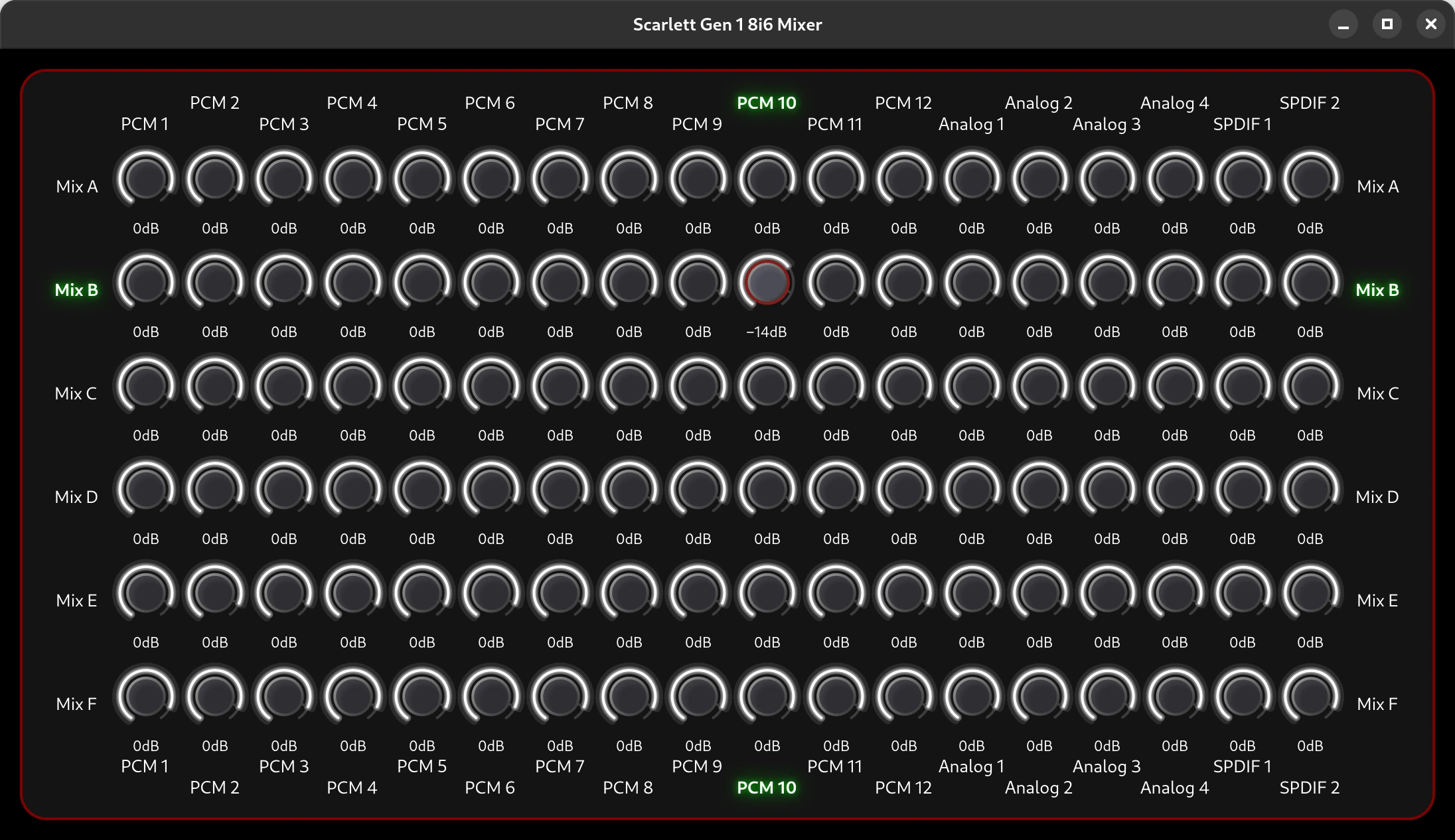Click the top PCM 12 column header

pos(903,103)
